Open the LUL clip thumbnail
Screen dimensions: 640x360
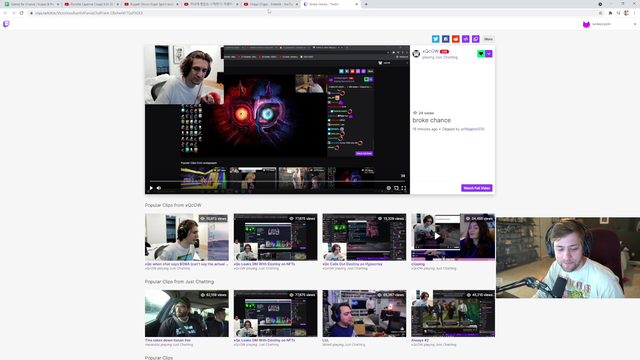coord(364,313)
